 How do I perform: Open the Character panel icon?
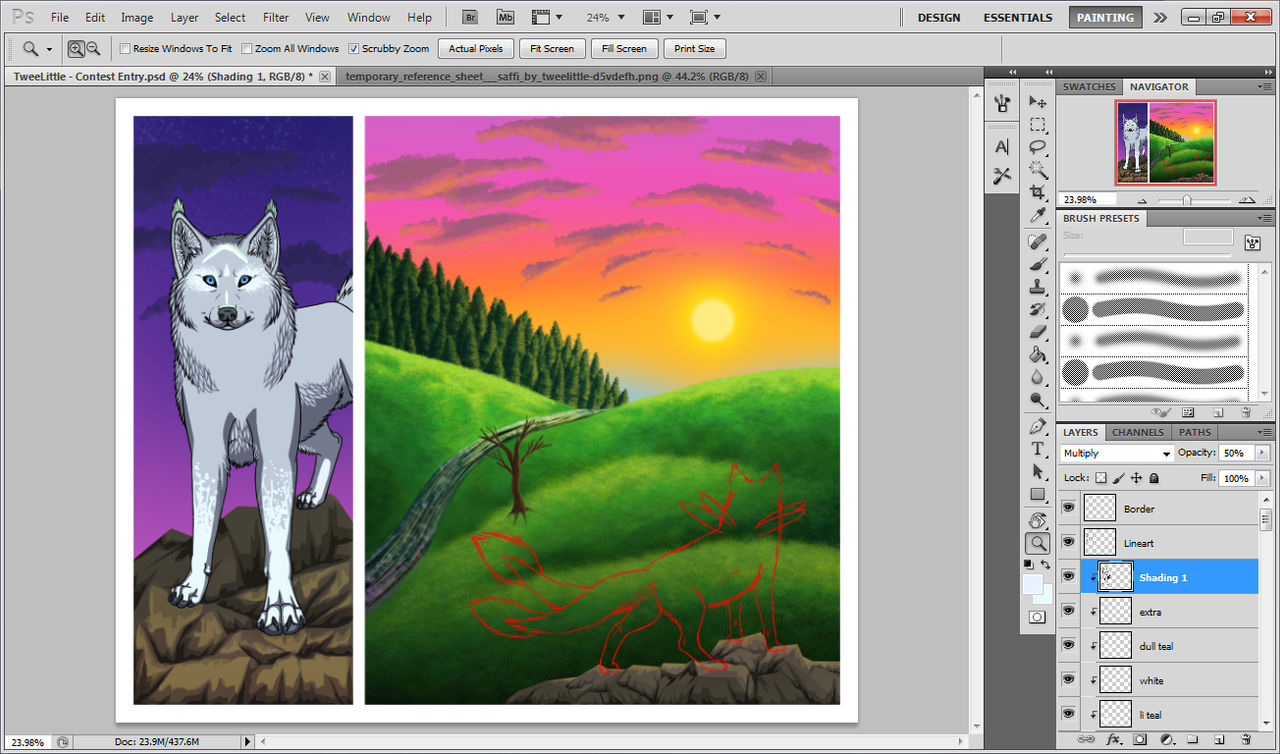[x=1002, y=147]
